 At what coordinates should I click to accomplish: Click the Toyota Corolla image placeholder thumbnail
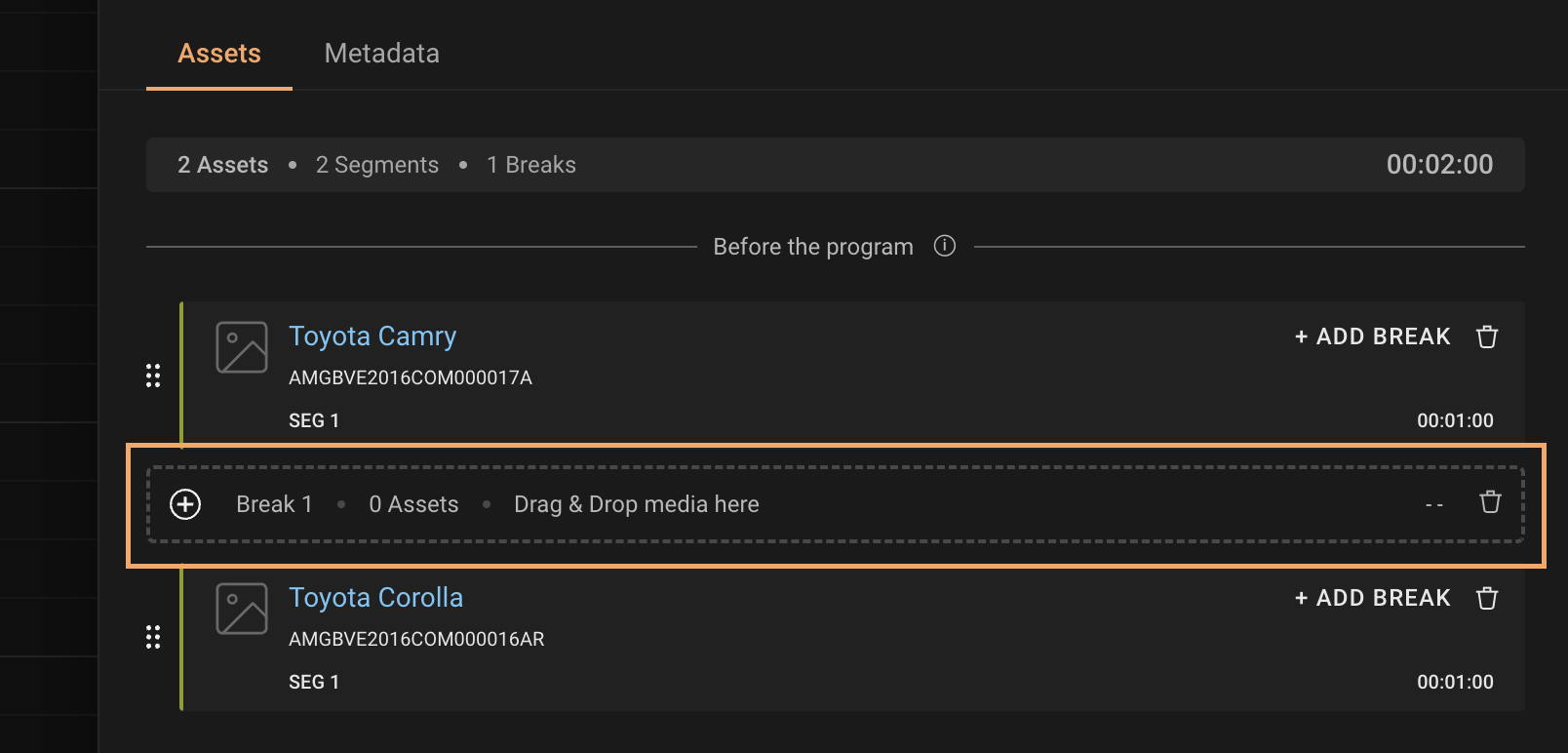point(242,609)
